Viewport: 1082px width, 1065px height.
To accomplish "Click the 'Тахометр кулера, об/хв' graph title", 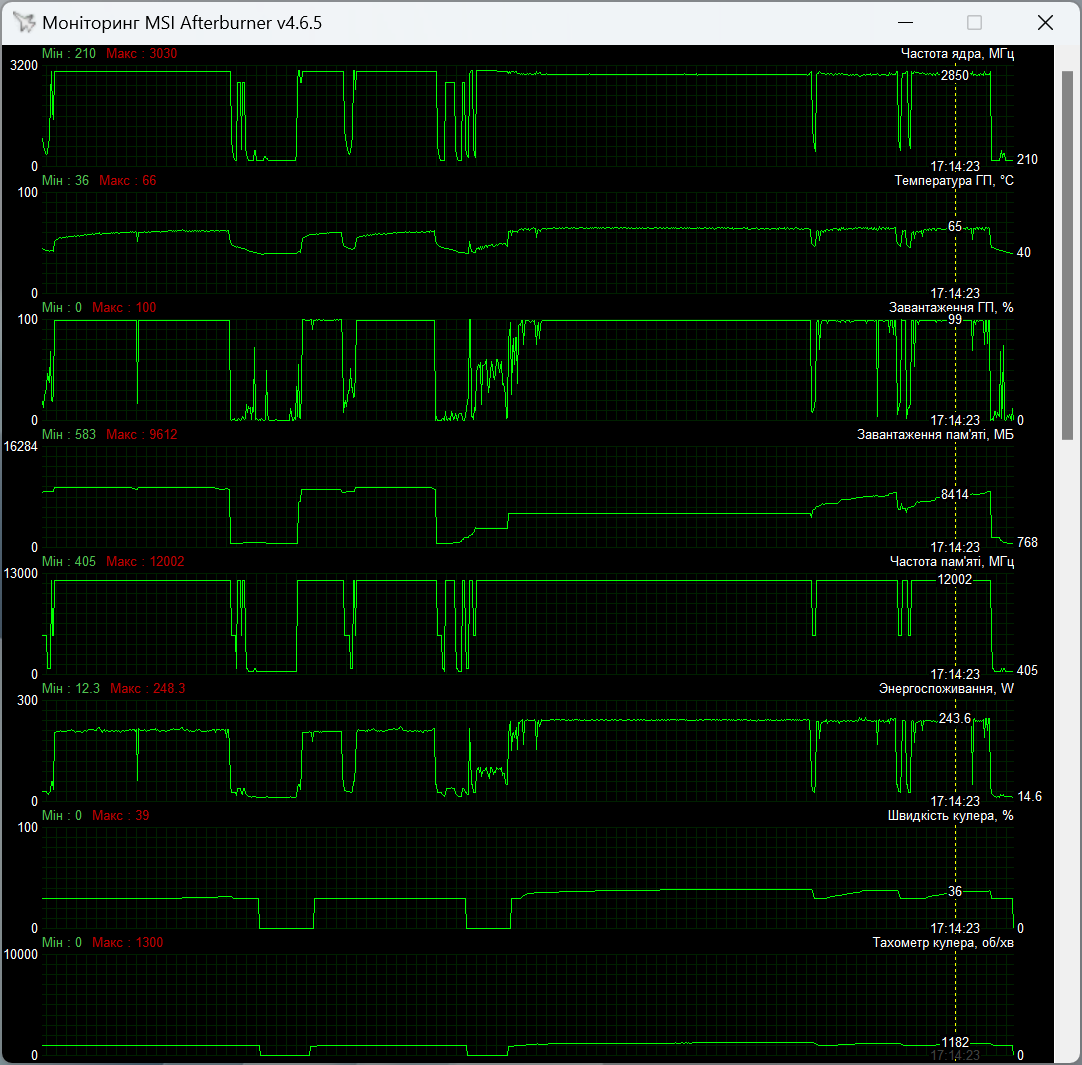I will [943, 943].
